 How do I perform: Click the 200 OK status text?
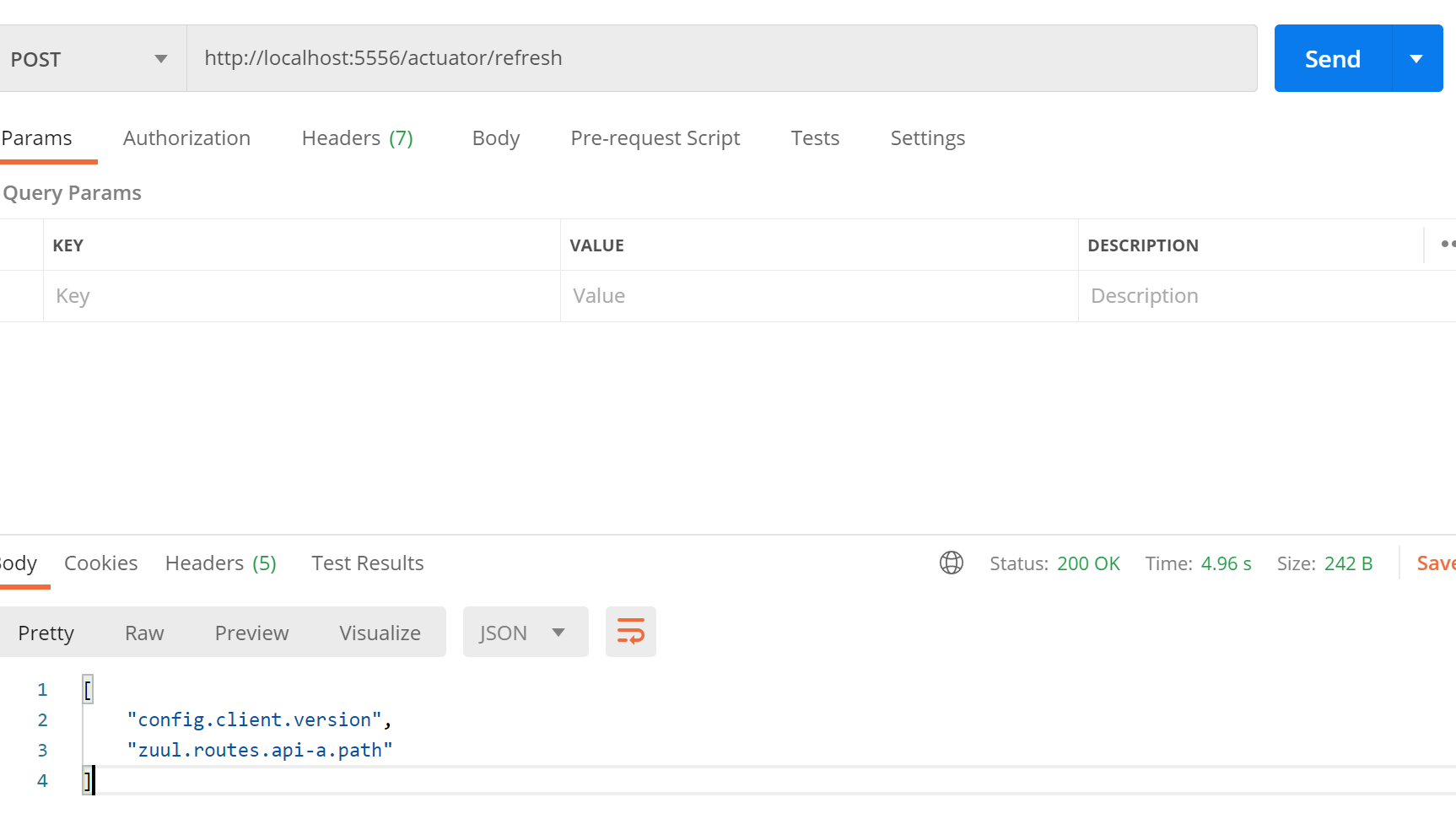[x=1088, y=563]
